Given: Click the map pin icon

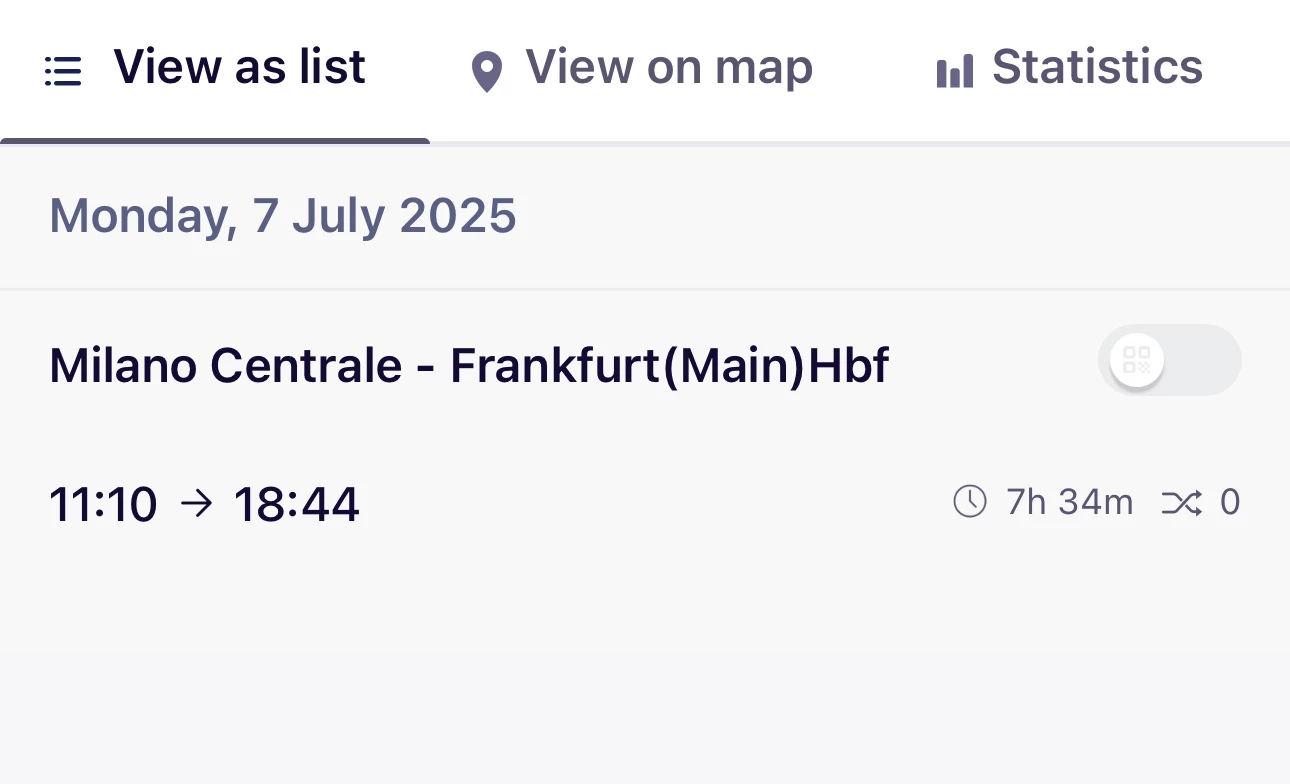Looking at the screenshot, I should (487, 72).
